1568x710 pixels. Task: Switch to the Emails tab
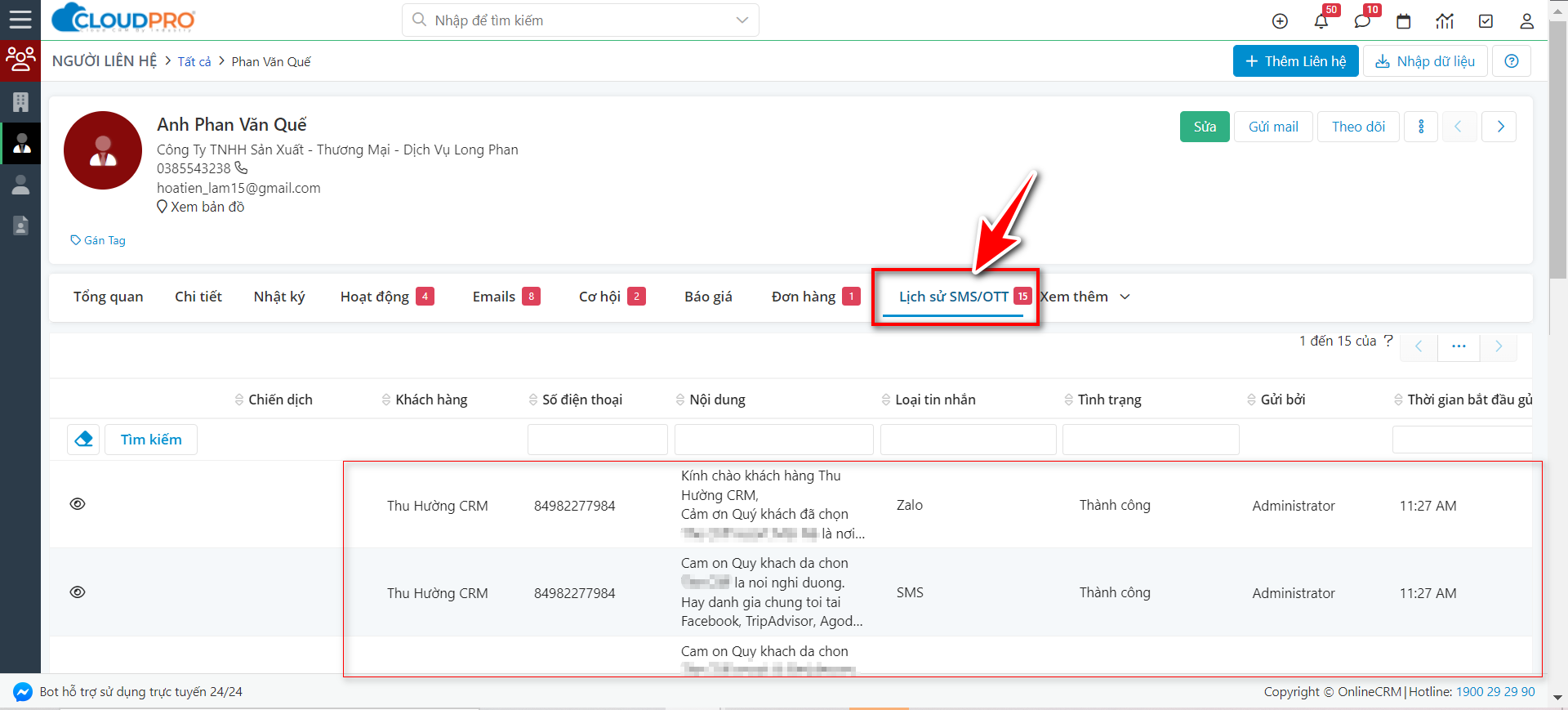tap(506, 297)
